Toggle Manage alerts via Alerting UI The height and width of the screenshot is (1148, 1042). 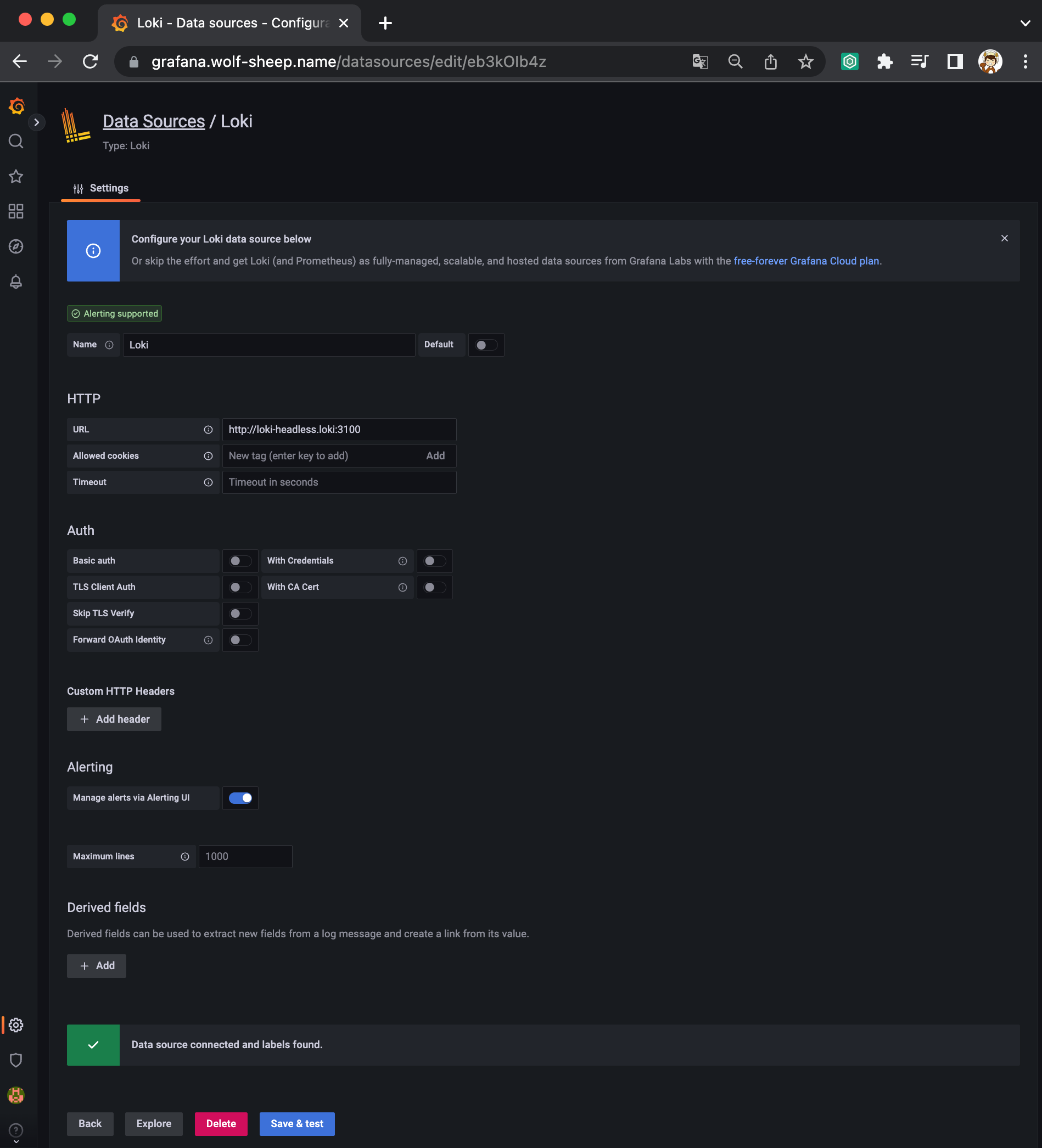pos(240,798)
